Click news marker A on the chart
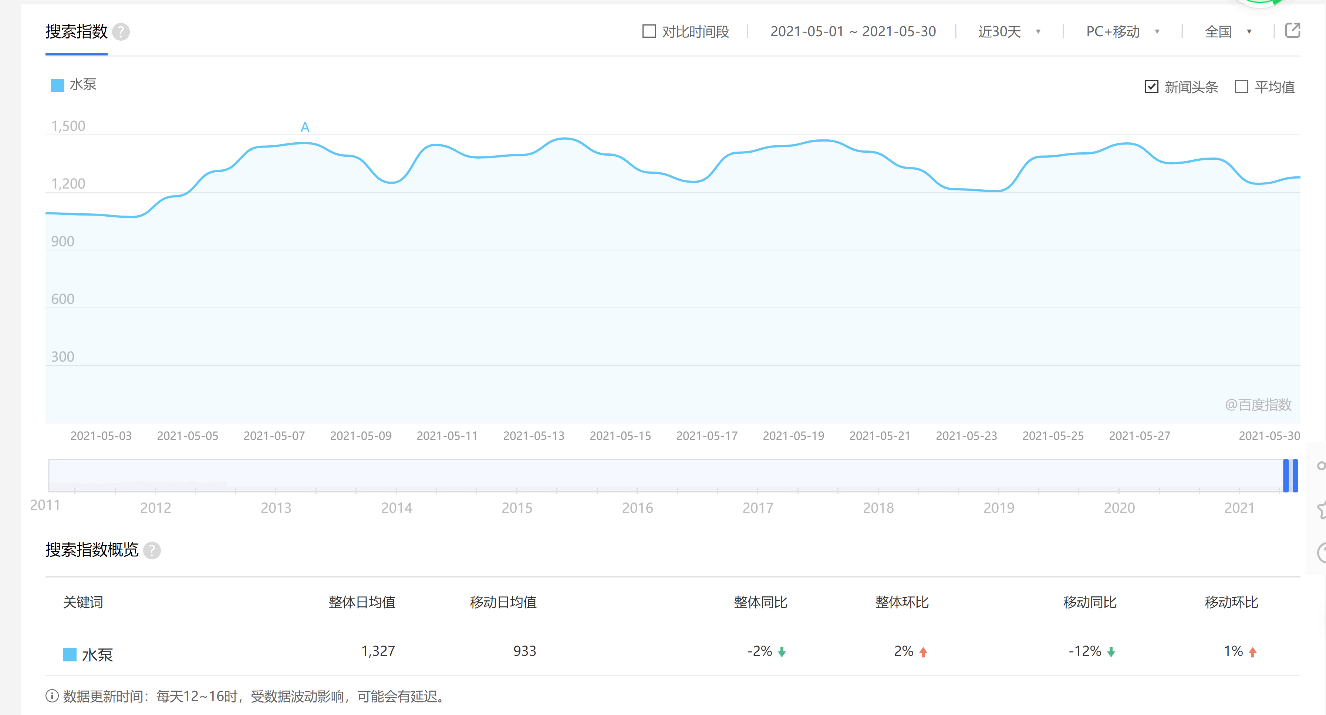This screenshot has height=715, width=1326. point(305,127)
